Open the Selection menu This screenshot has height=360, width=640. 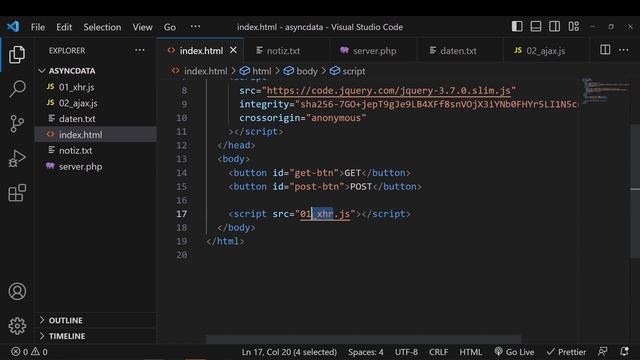102,27
